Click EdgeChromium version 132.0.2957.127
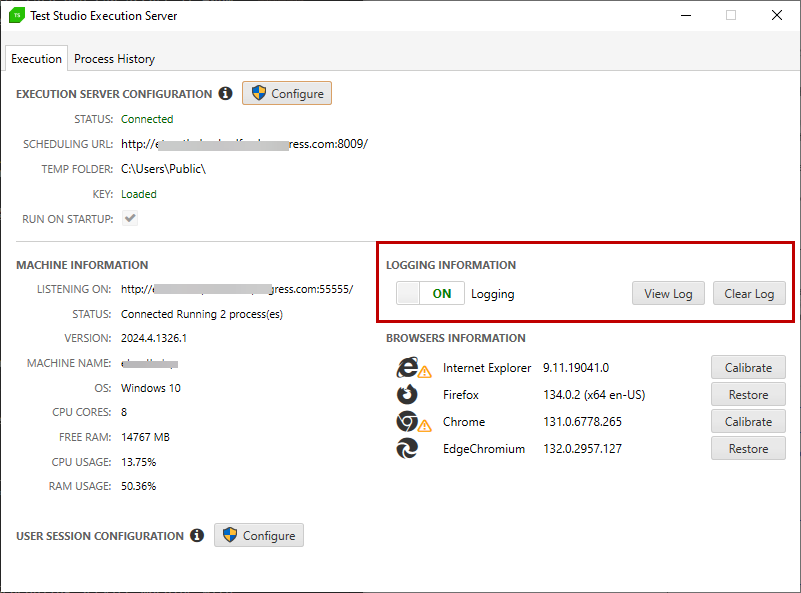This screenshot has width=801, height=593. click(x=582, y=449)
